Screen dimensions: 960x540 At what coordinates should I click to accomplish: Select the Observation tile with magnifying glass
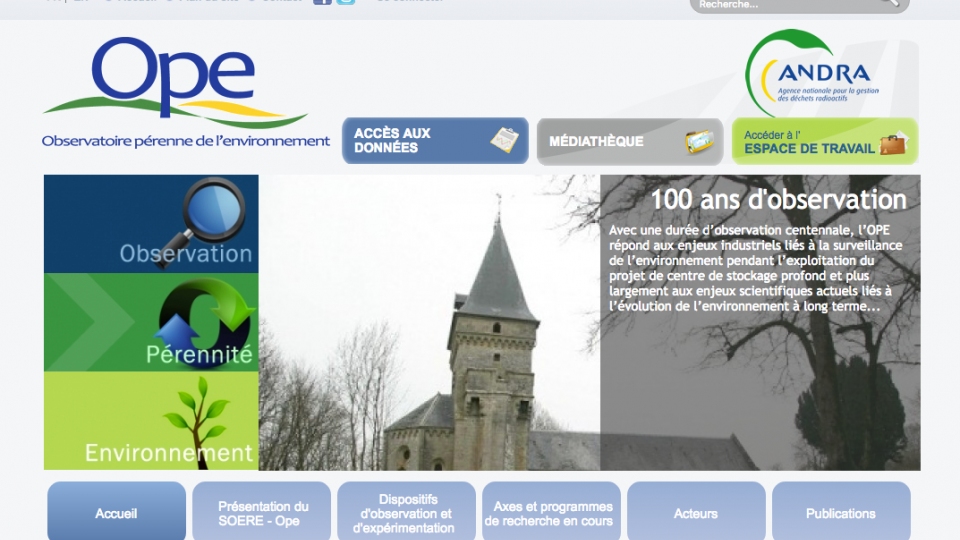(151, 224)
